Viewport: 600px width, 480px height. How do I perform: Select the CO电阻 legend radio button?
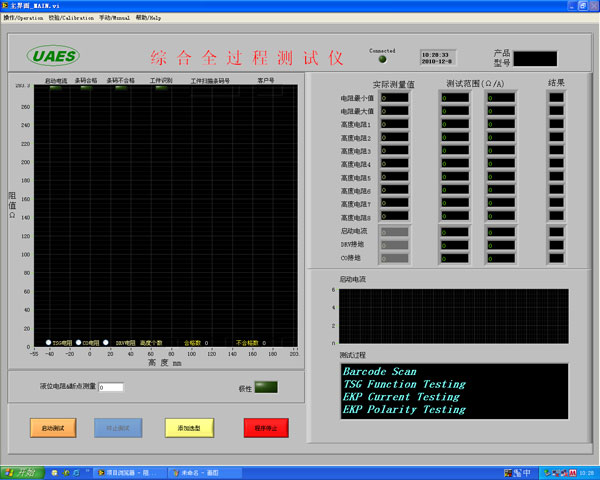pos(78,342)
